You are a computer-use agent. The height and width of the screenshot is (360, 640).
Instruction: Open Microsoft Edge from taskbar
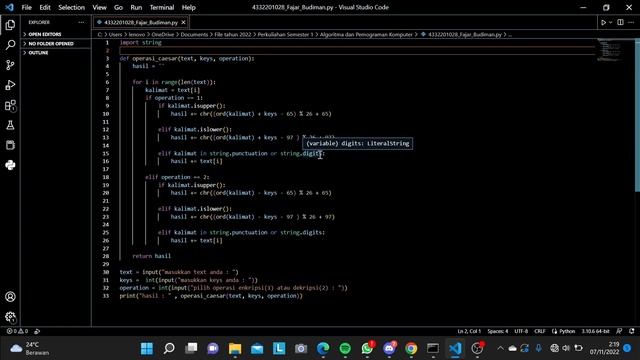[x=323, y=348]
